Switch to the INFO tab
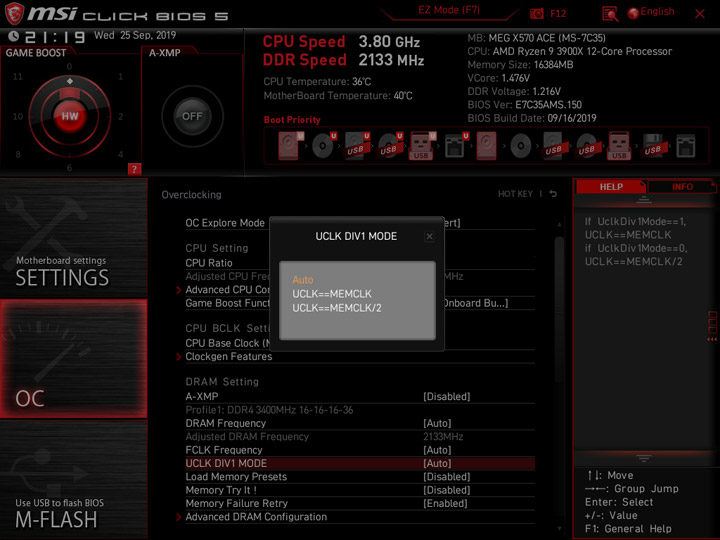The width and height of the screenshot is (720, 540). point(682,187)
